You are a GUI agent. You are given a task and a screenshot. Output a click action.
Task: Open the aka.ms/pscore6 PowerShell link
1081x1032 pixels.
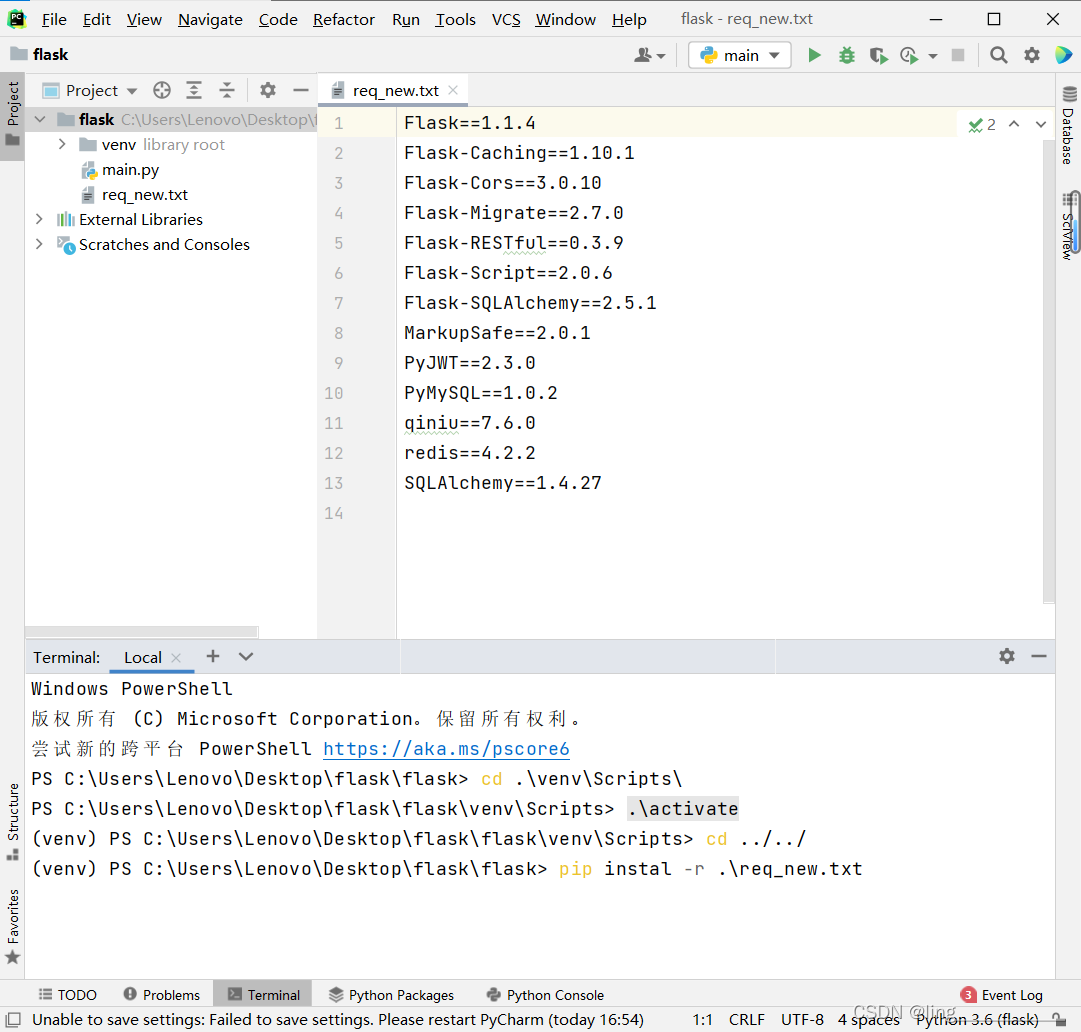(x=446, y=748)
